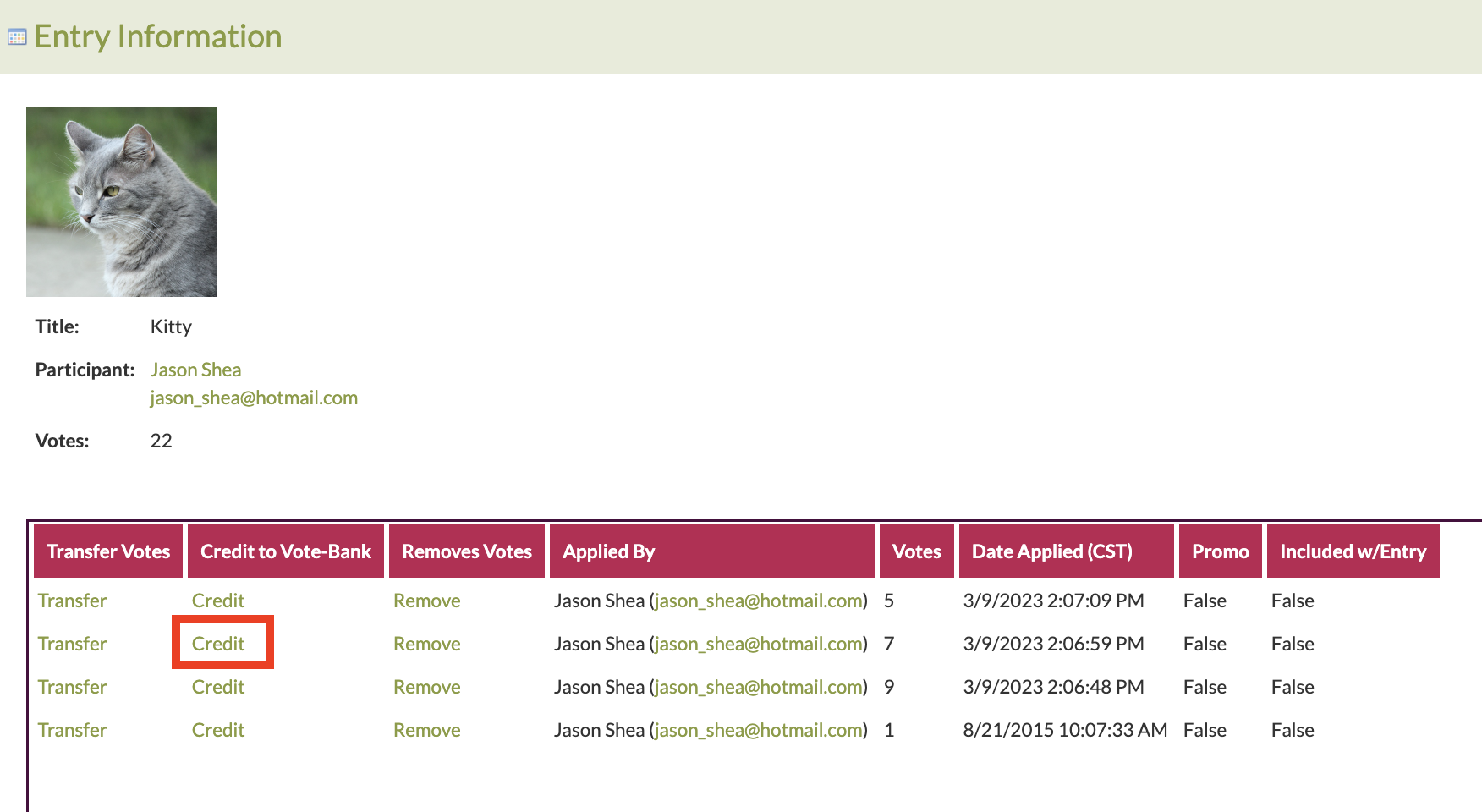Screen dimensions: 1482x812
Task: Click the Title: field label
Action: 58,326
